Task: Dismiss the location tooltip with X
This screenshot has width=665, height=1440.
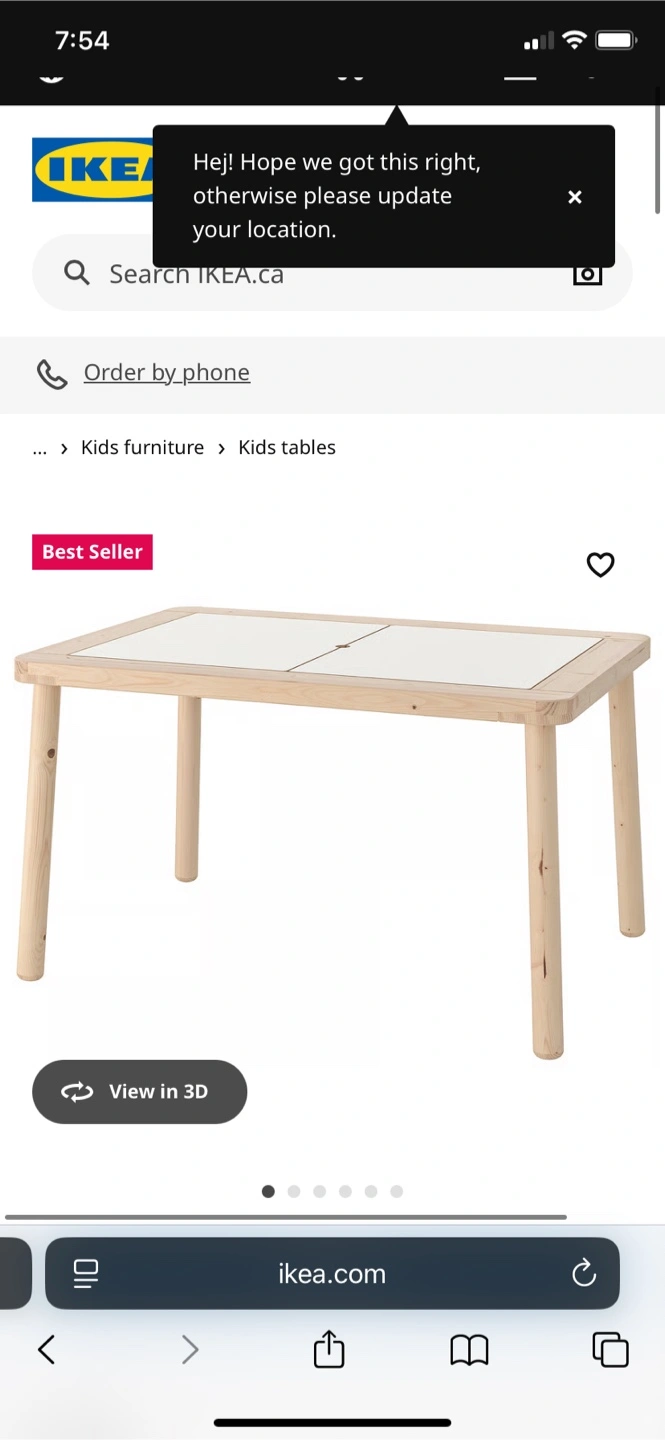Action: (575, 197)
